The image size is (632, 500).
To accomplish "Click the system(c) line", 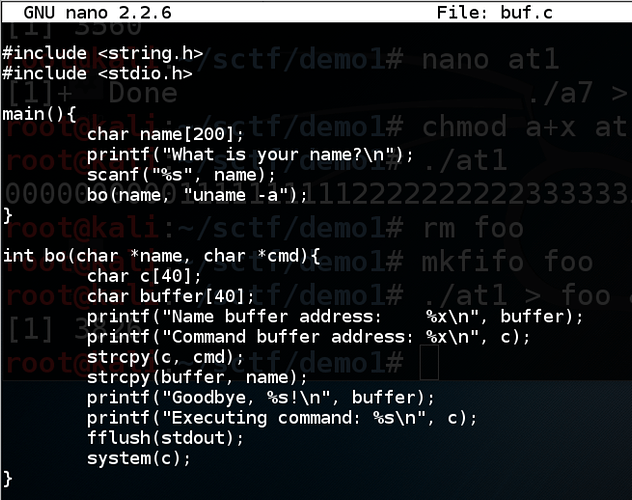I will click(139, 459).
